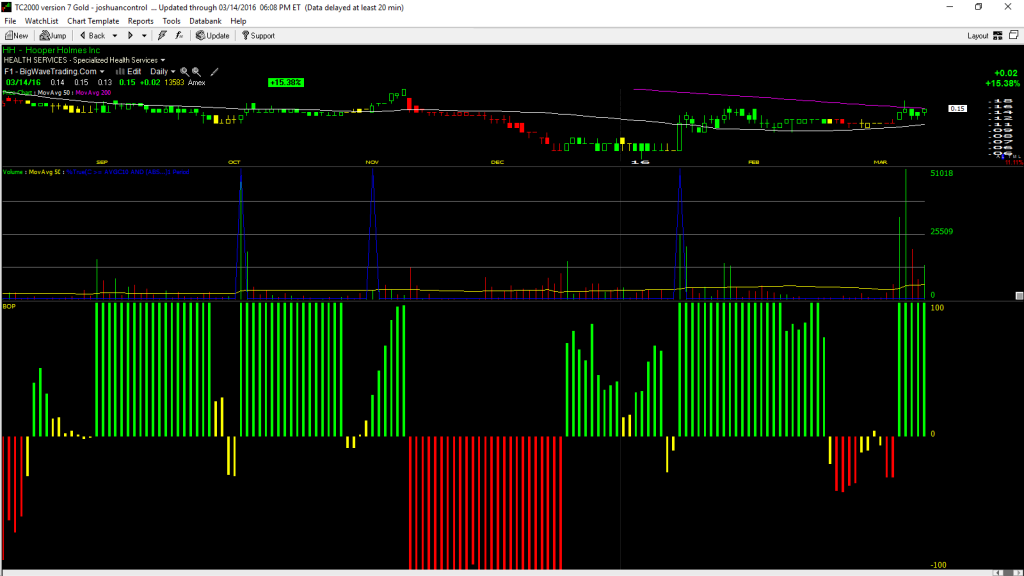Click the forward navigation arrow
The image size is (1024, 576).
pyautogui.click(x=130, y=36)
